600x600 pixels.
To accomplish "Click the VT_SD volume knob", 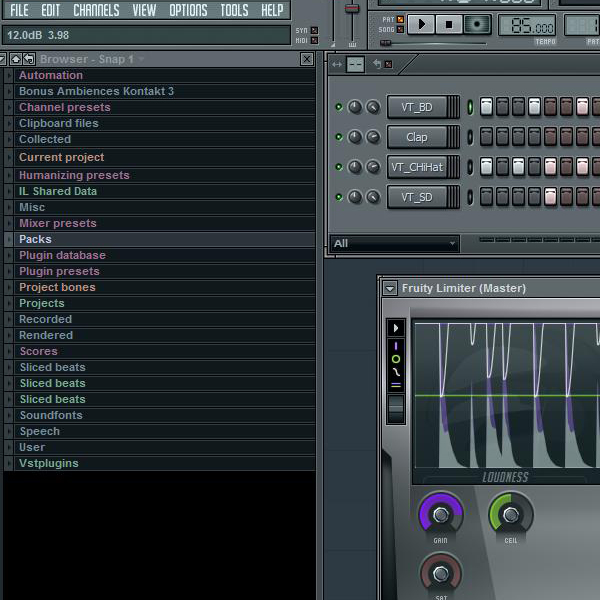I will [x=373, y=197].
